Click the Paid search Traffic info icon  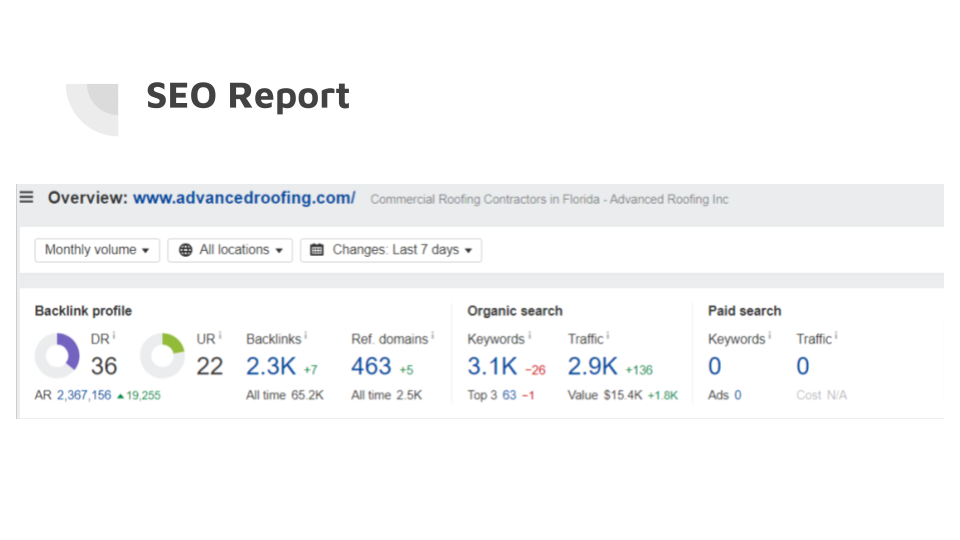[x=836, y=336]
